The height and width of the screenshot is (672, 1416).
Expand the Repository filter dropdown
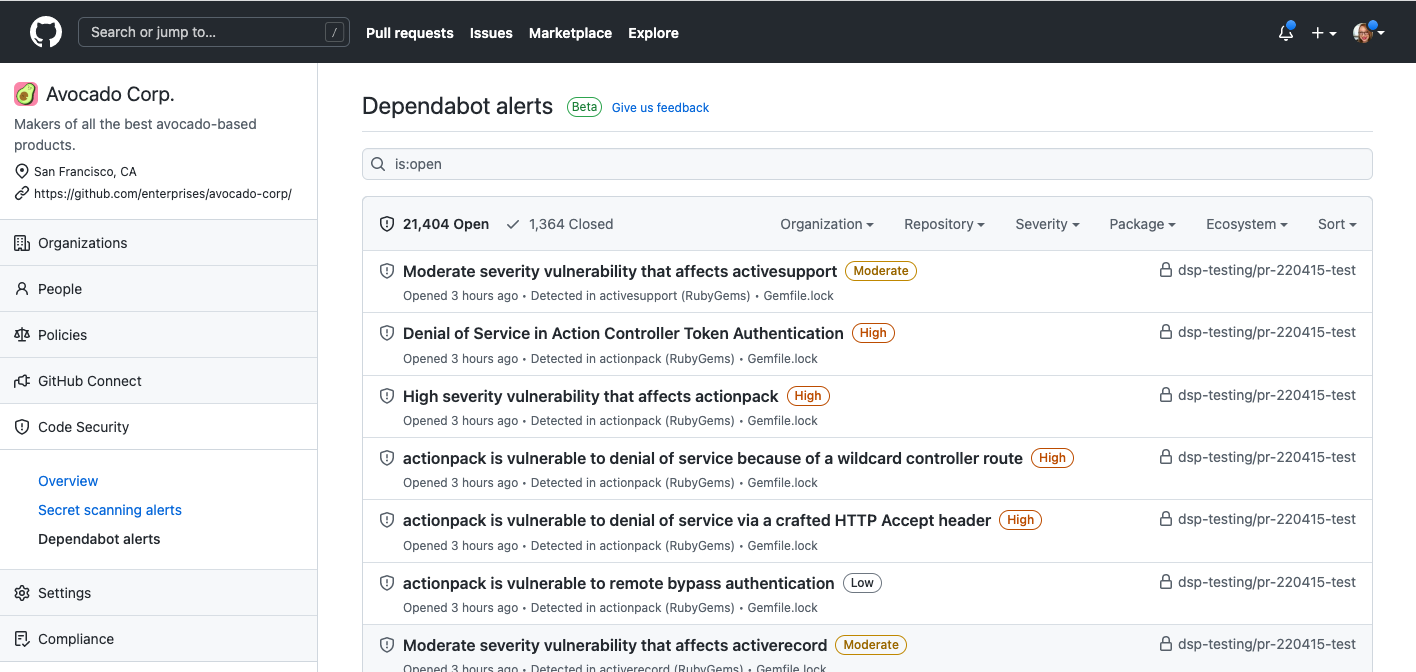944,224
